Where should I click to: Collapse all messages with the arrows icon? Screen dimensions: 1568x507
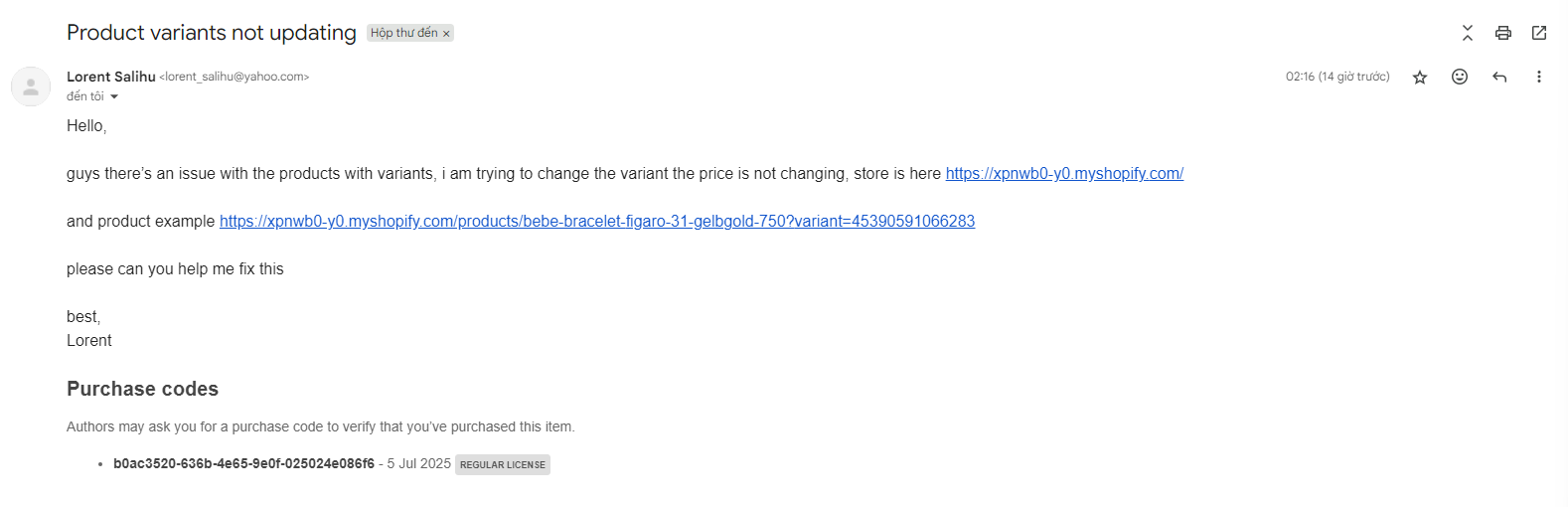1468,33
